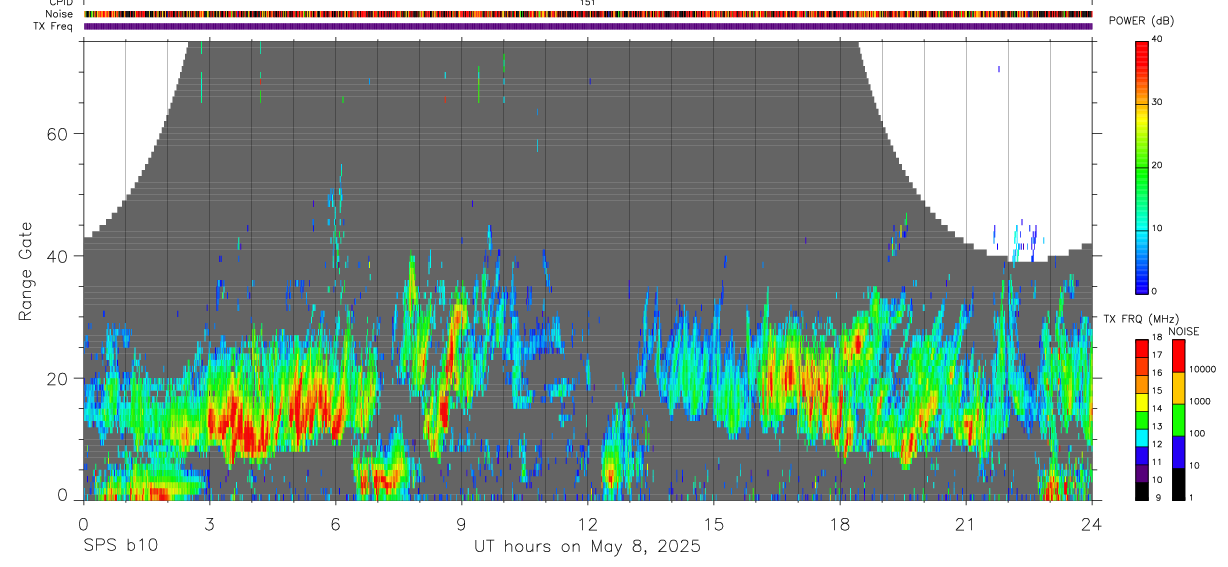Image resolution: width=1228 pixels, height=567 pixels.
Task: Click the 20 label on POWER color bar
Action: (1158, 165)
